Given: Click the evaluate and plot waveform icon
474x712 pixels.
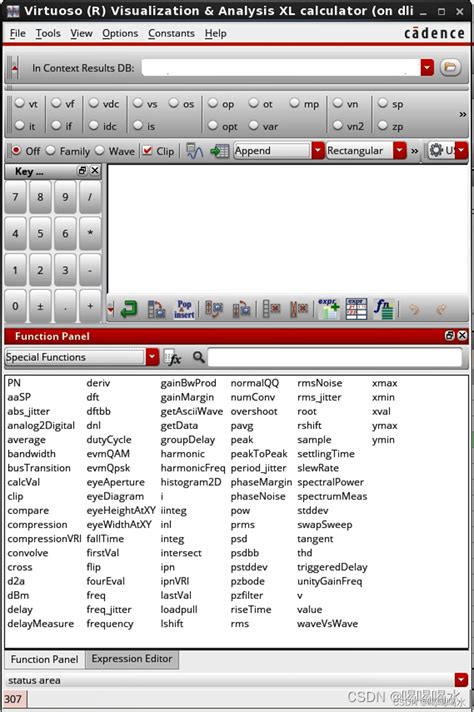Looking at the screenshot, I should [x=194, y=151].
